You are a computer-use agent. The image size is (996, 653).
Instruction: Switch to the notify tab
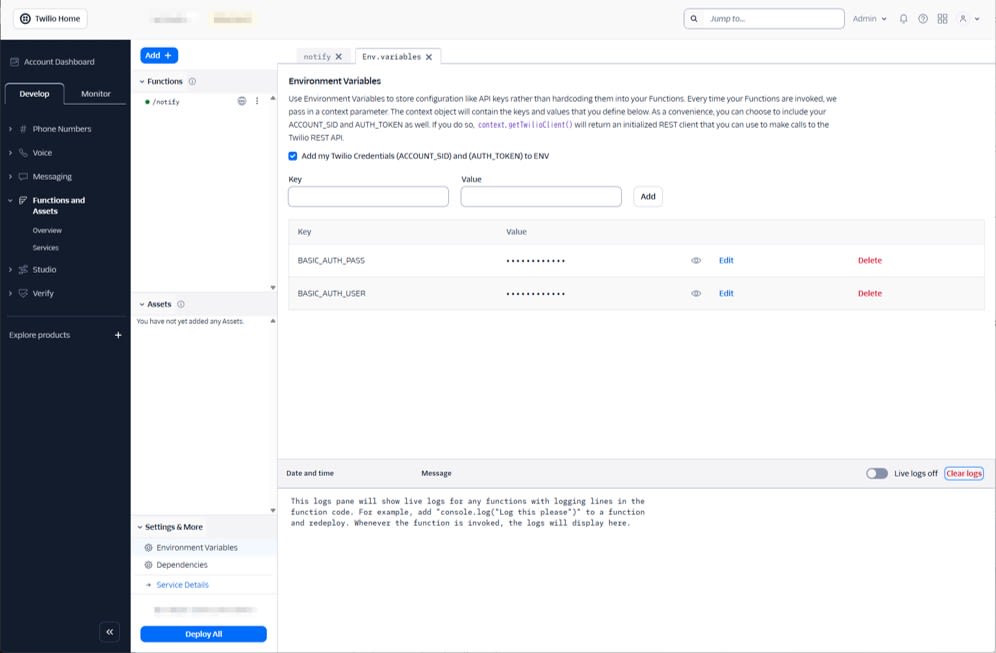tap(318, 57)
